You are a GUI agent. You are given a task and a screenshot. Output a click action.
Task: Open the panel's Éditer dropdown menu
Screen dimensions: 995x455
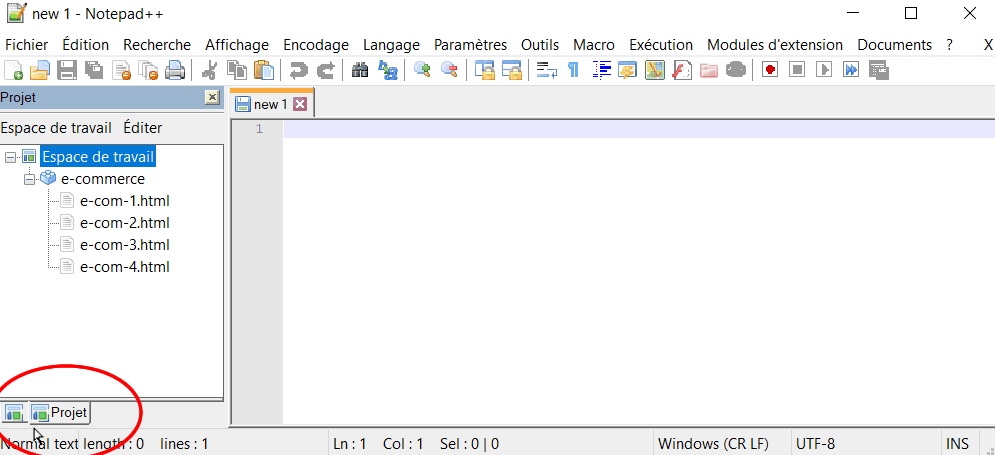click(x=143, y=128)
